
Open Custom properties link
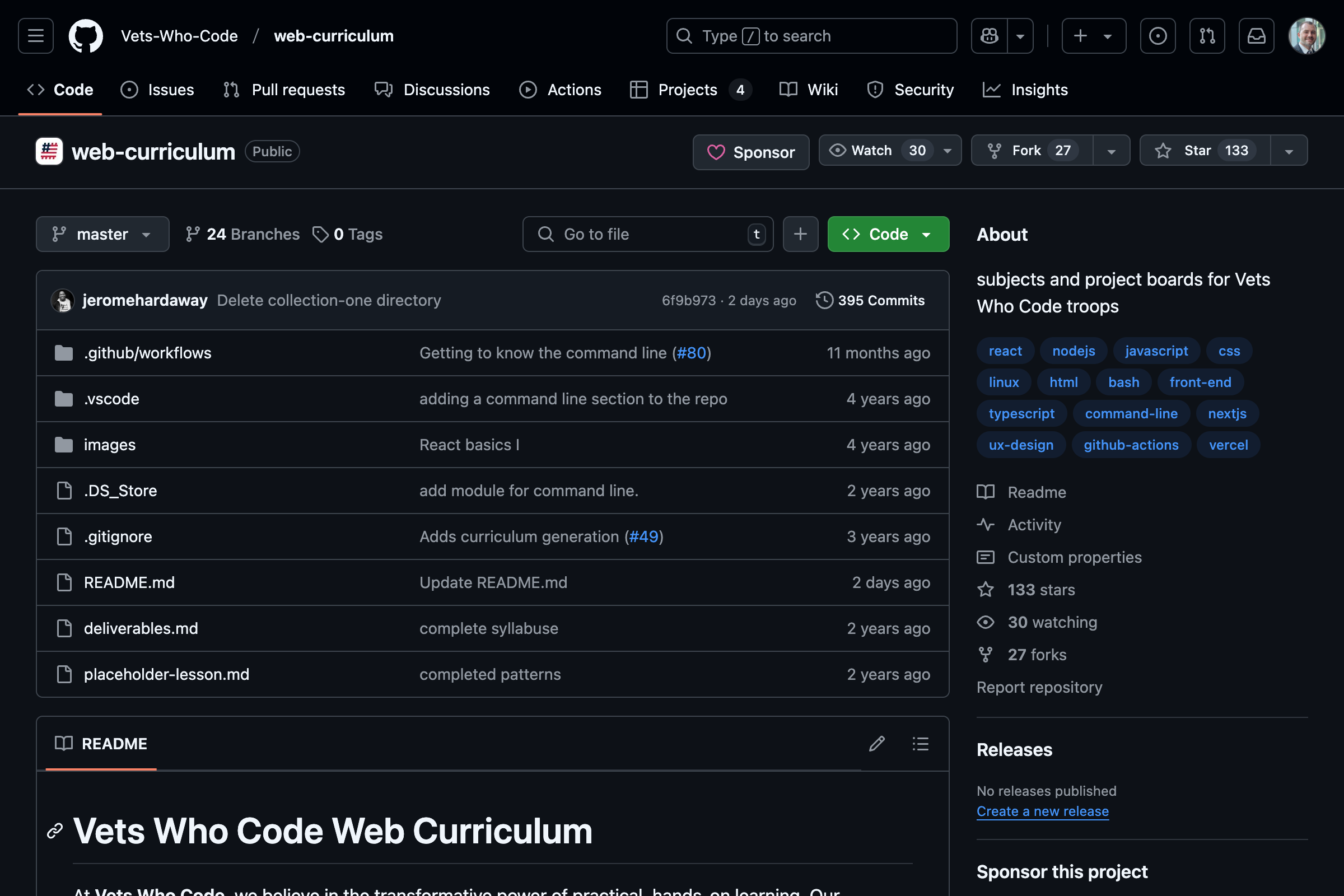[1060, 558]
